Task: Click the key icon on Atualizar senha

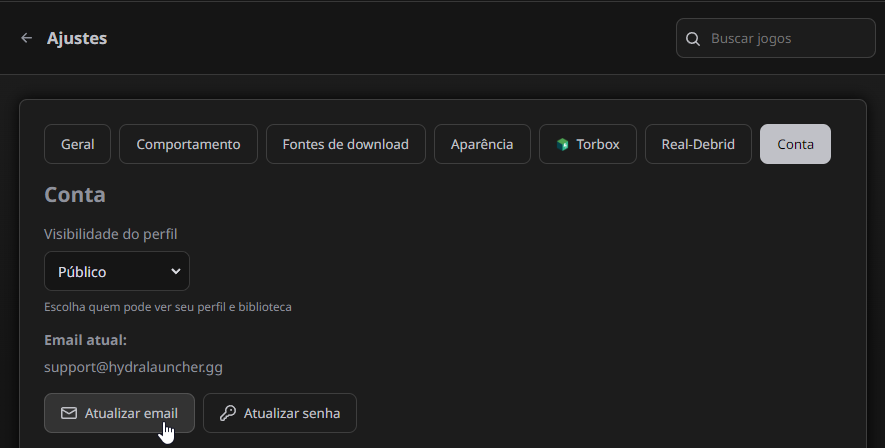Action: pos(228,413)
